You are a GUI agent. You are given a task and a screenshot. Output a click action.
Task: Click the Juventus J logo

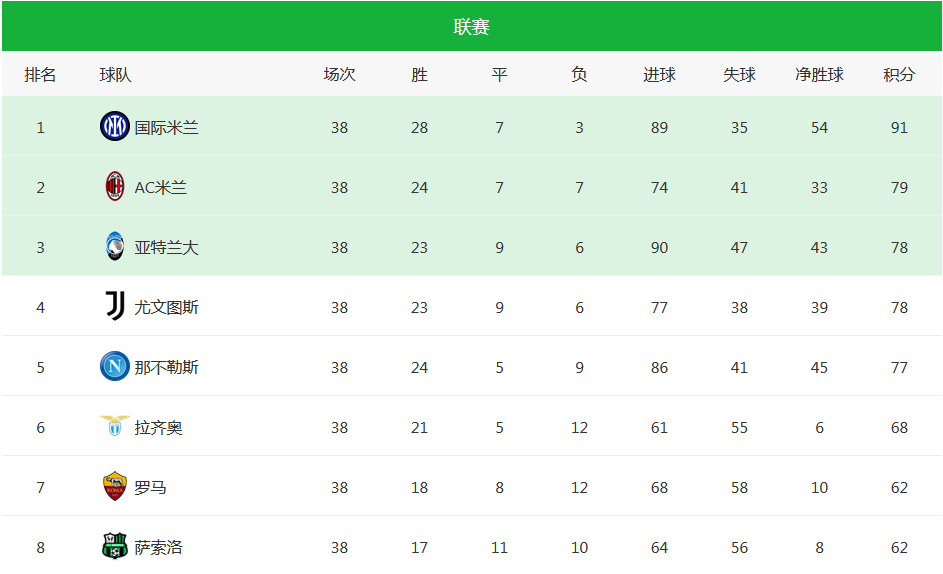[x=115, y=306]
